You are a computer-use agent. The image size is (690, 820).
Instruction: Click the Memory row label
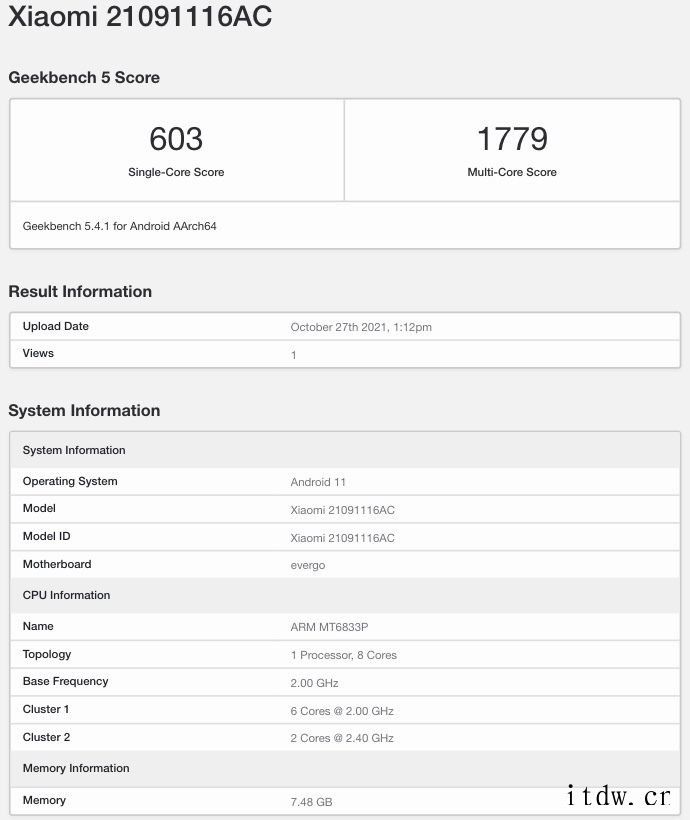(x=44, y=800)
